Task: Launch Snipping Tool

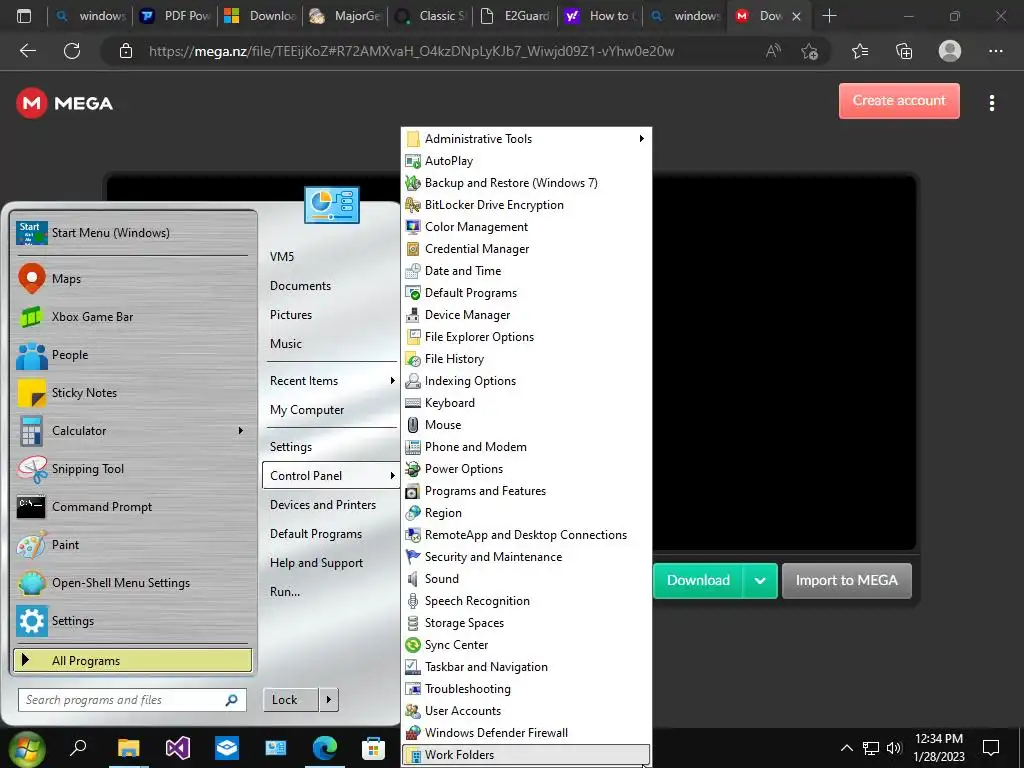Action: pos(133,469)
